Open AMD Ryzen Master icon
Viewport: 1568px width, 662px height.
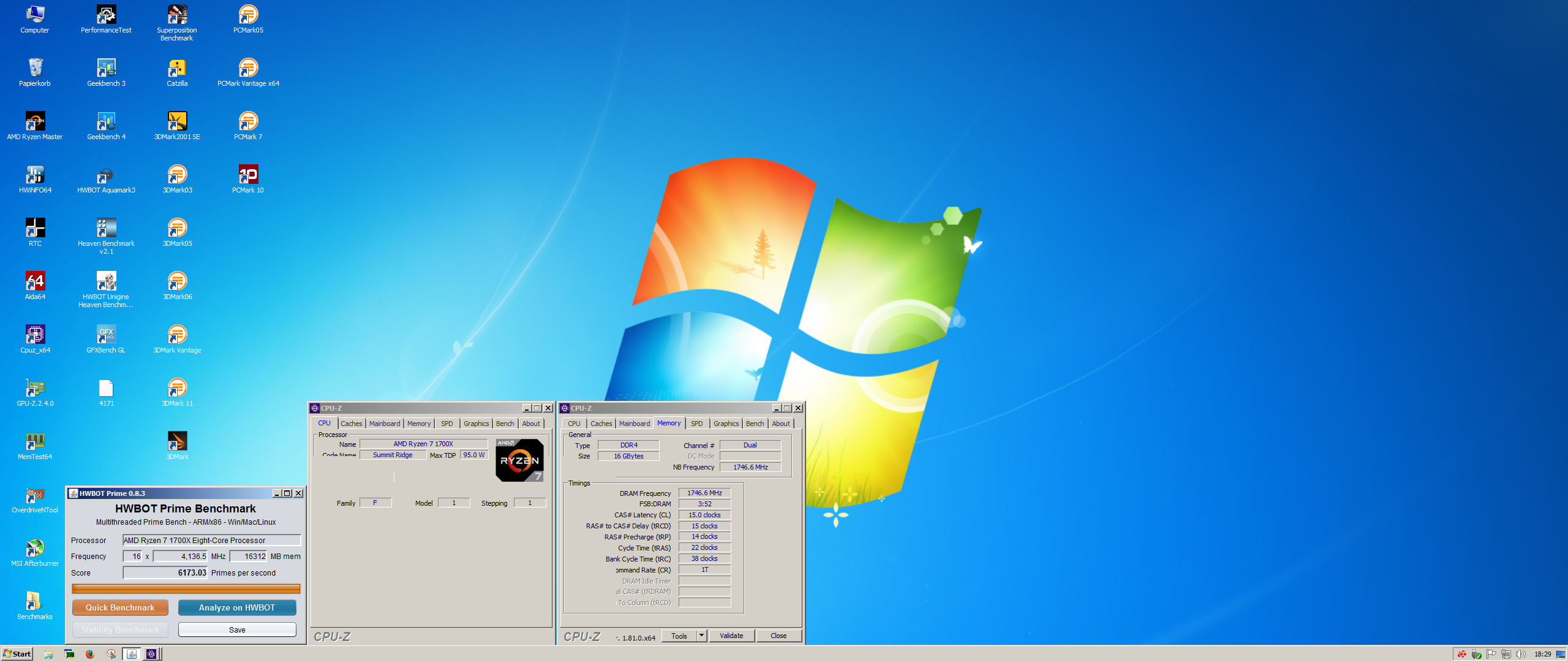coord(35,126)
